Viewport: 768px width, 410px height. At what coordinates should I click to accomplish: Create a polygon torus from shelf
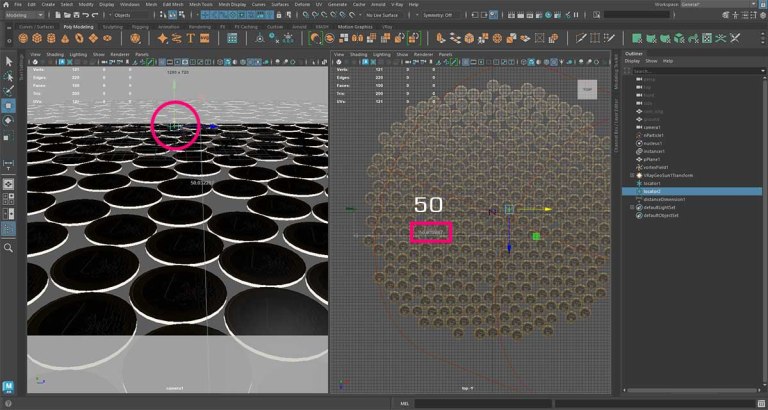tap(79, 38)
